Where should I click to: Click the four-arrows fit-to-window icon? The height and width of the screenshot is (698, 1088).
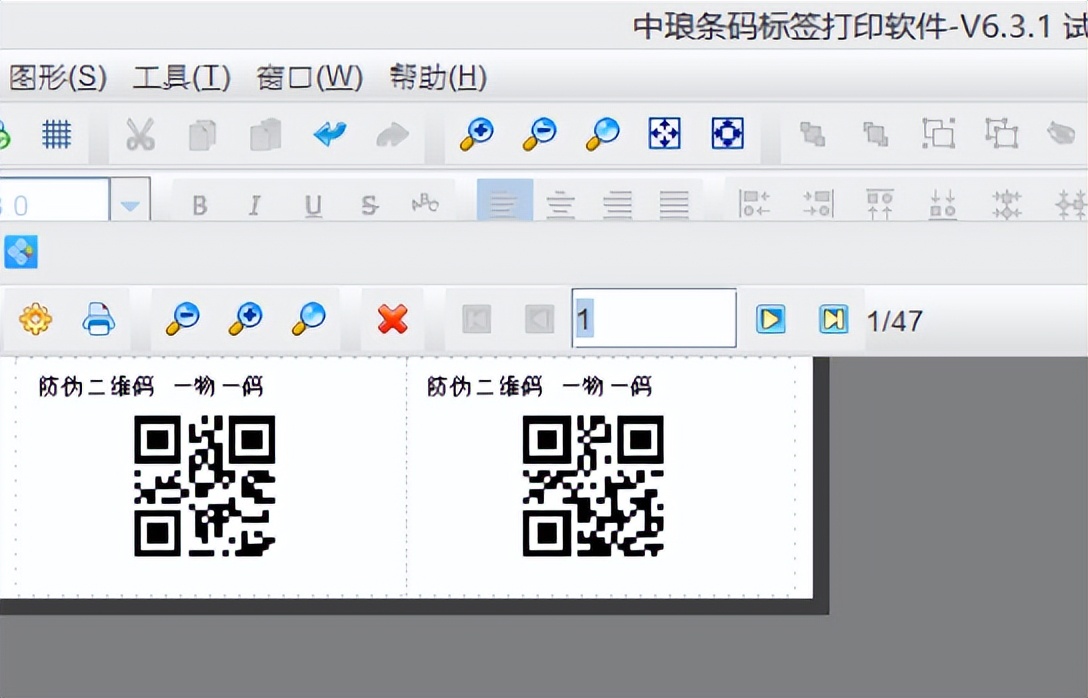[665, 133]
